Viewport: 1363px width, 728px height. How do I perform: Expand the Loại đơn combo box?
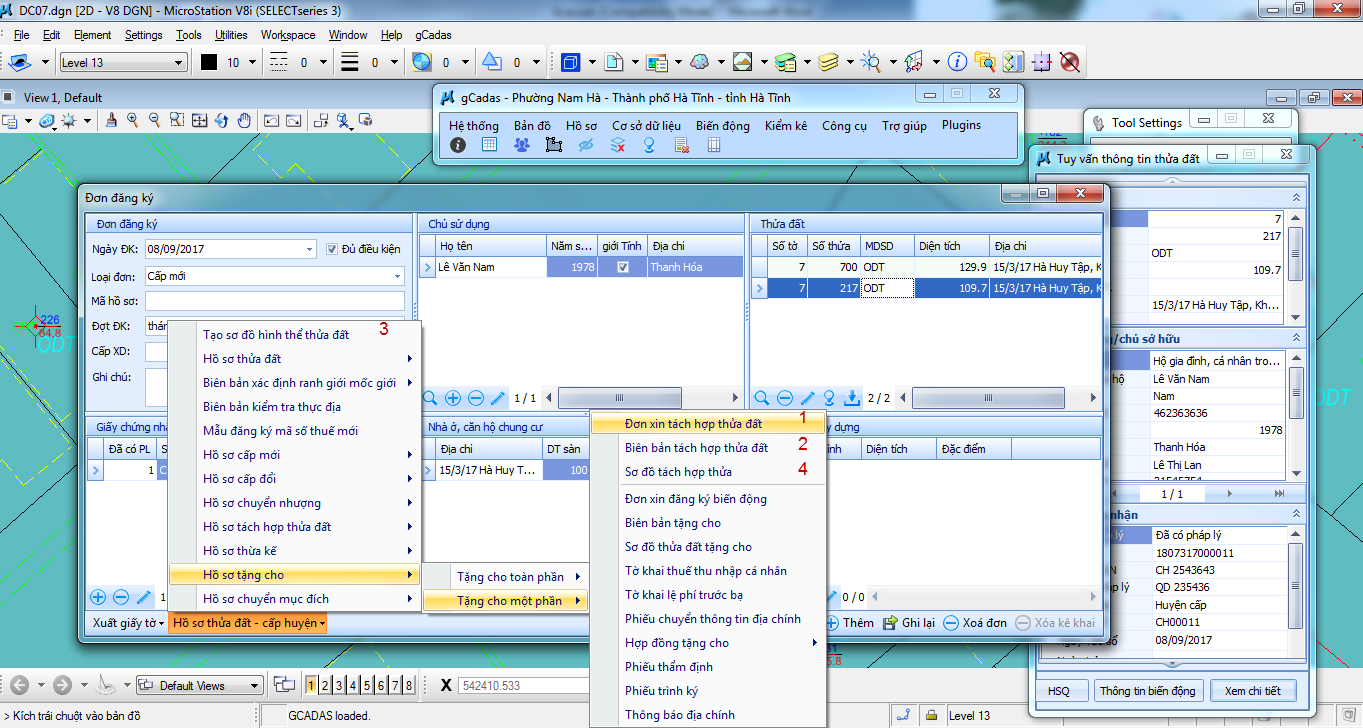(x=397, y=276)
